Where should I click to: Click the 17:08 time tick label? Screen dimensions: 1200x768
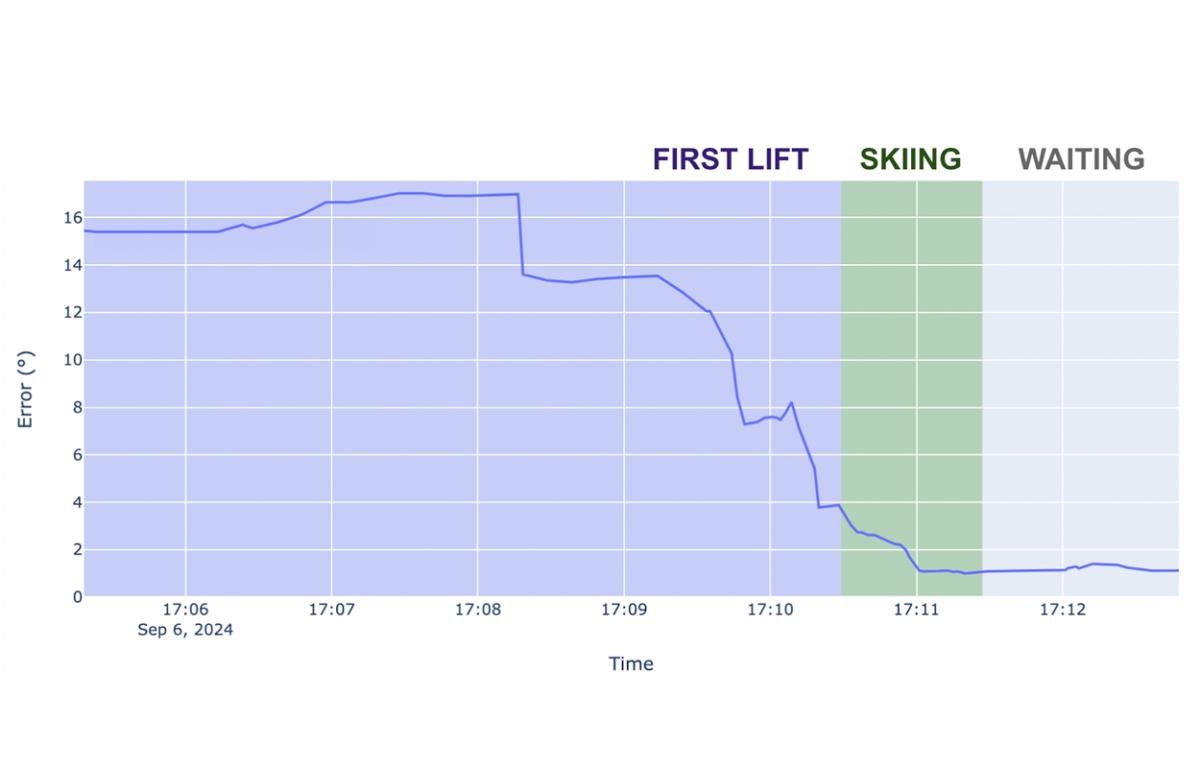(478, 610)
